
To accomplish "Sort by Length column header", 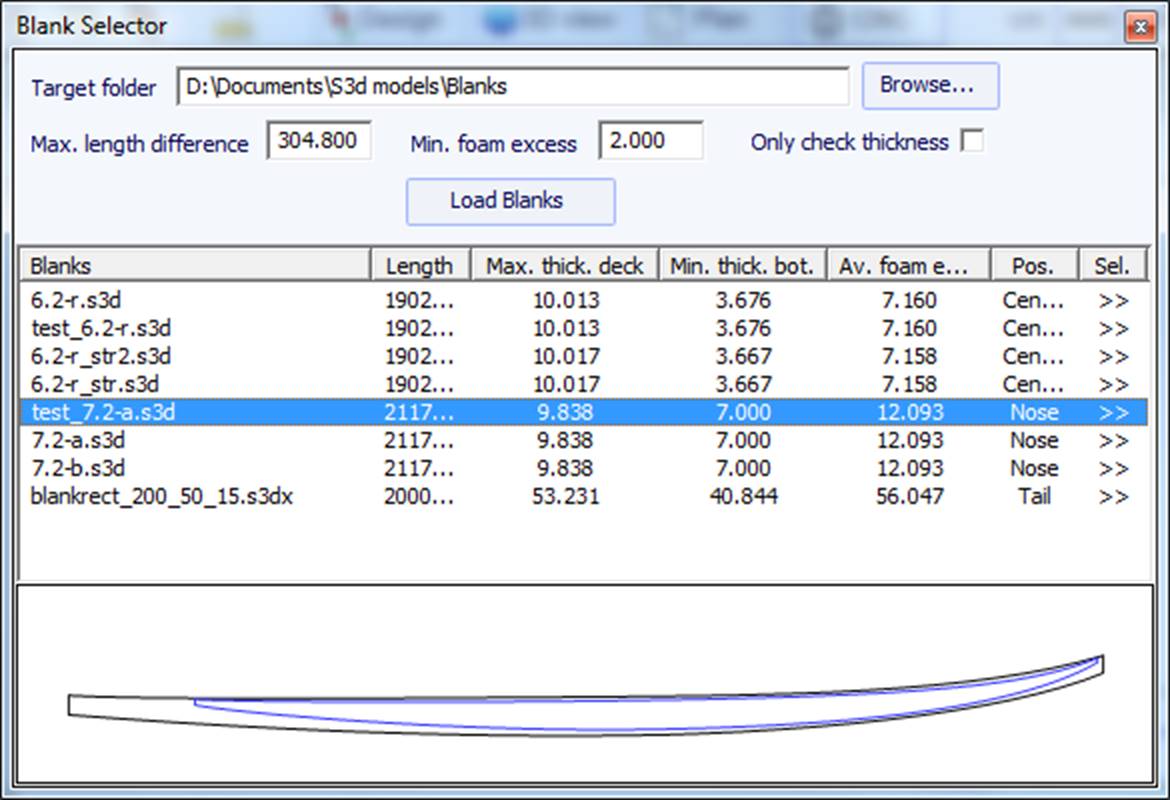I will (420, 266).
